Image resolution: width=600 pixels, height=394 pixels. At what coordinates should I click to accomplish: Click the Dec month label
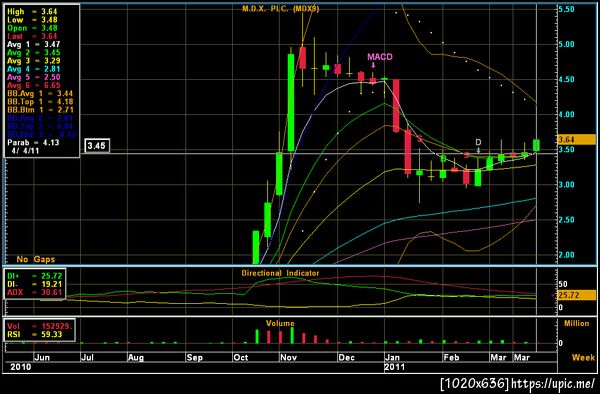[x=347, y=358]
